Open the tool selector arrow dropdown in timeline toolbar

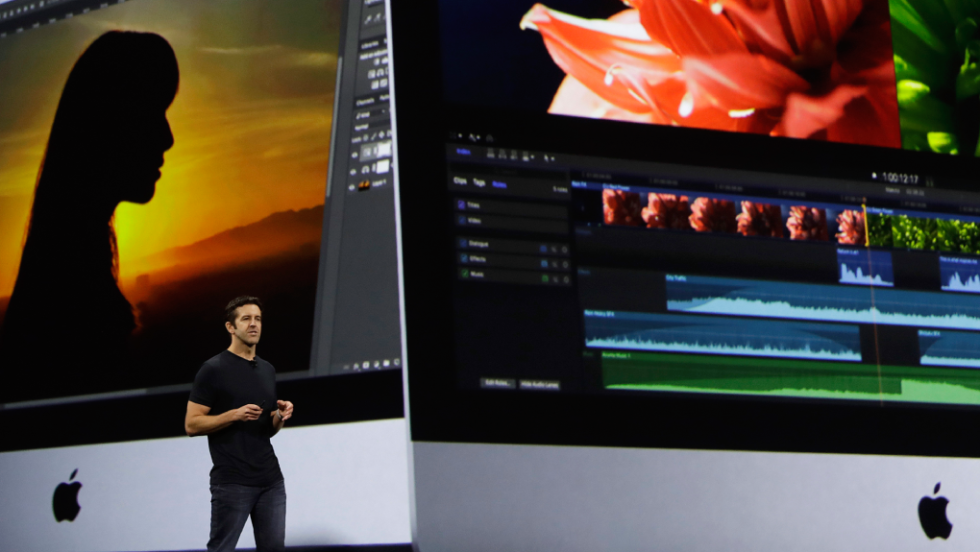pos(548,158)
